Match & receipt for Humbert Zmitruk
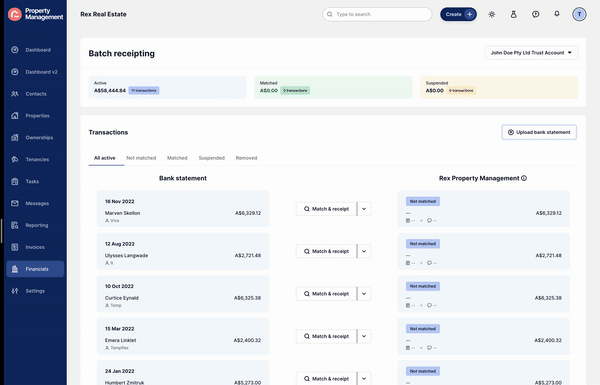This screenshot has width=600, height=385. point(326,378)
